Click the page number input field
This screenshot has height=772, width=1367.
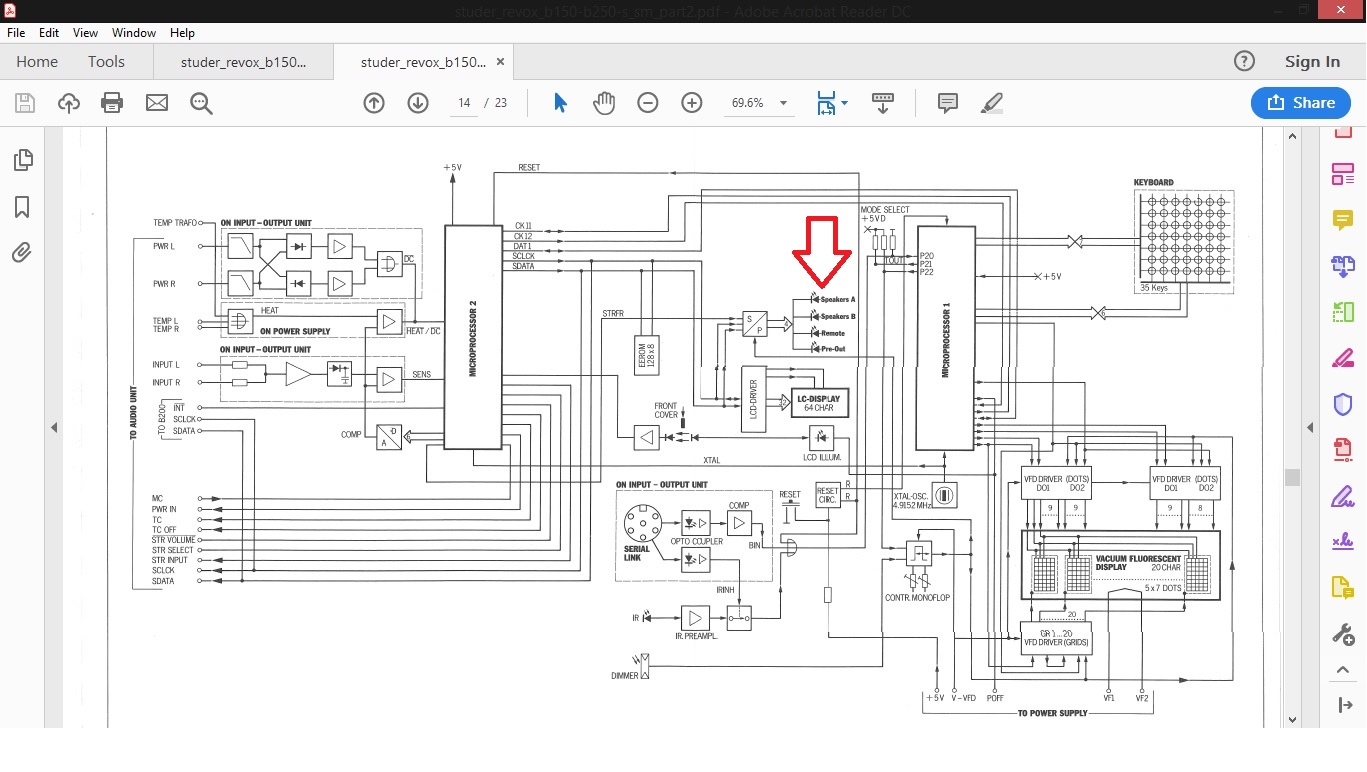464,103
